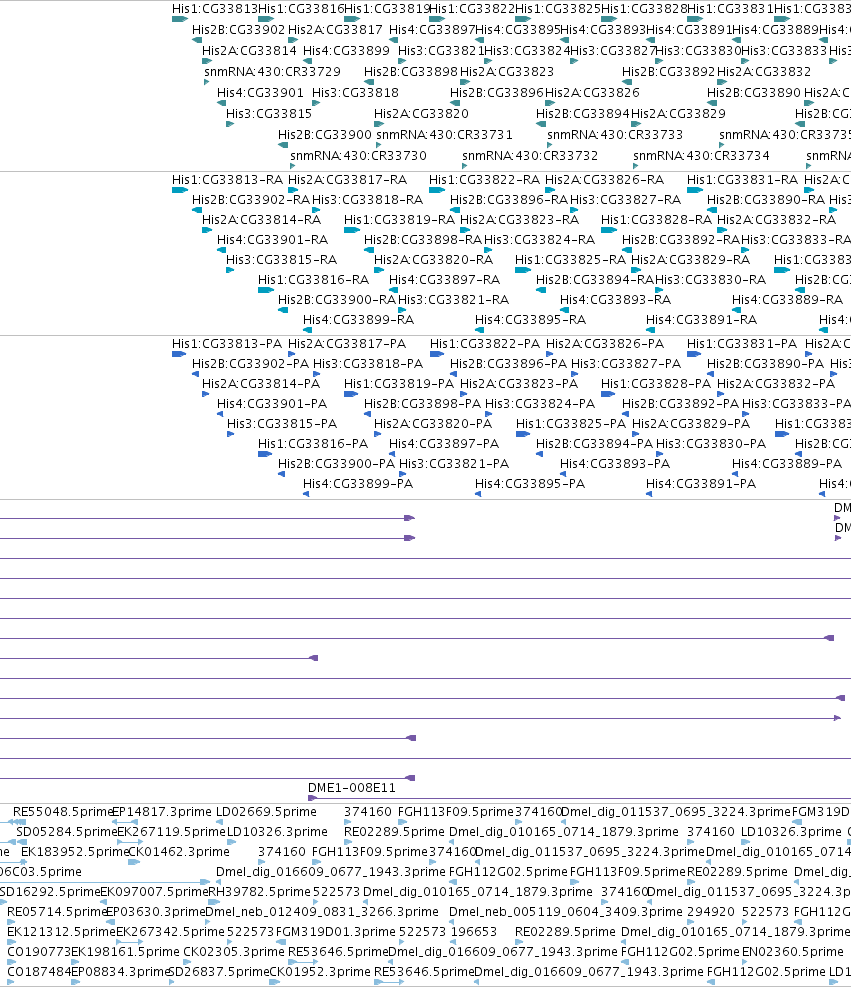Select EST CK01462.3prime label

179,852
